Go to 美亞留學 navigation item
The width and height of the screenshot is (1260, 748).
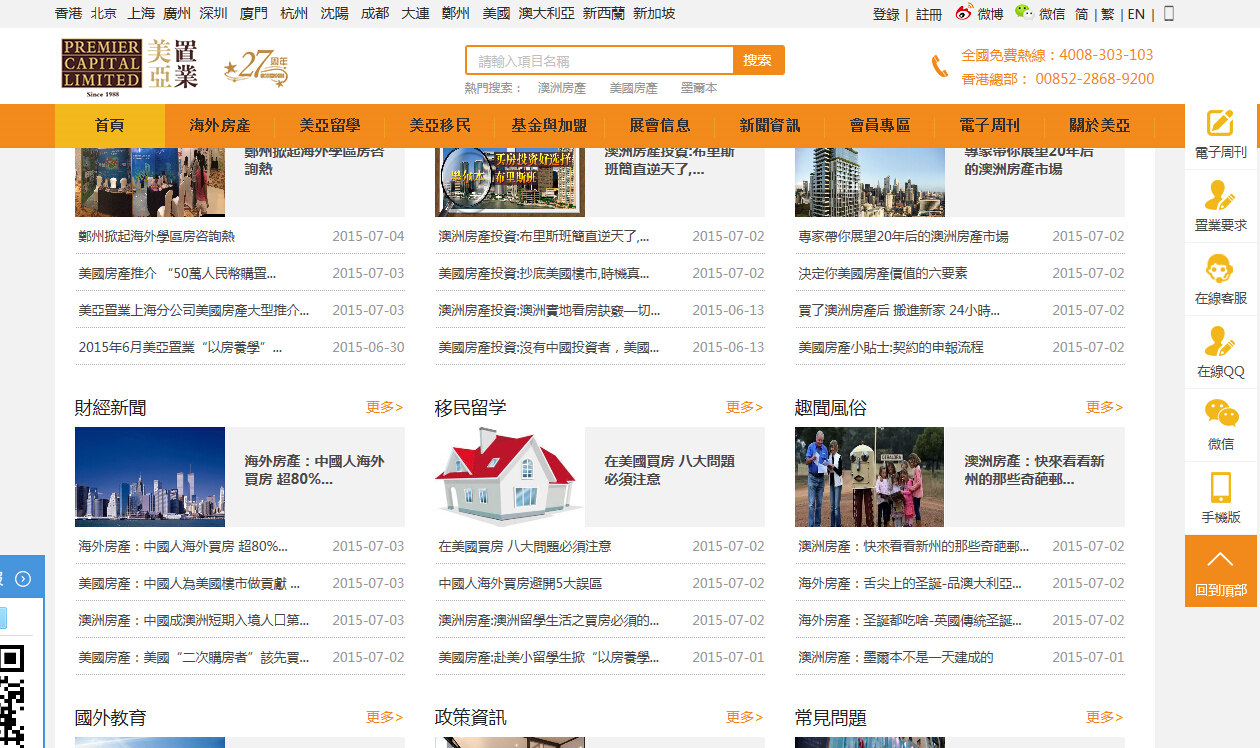coord(330,126)
